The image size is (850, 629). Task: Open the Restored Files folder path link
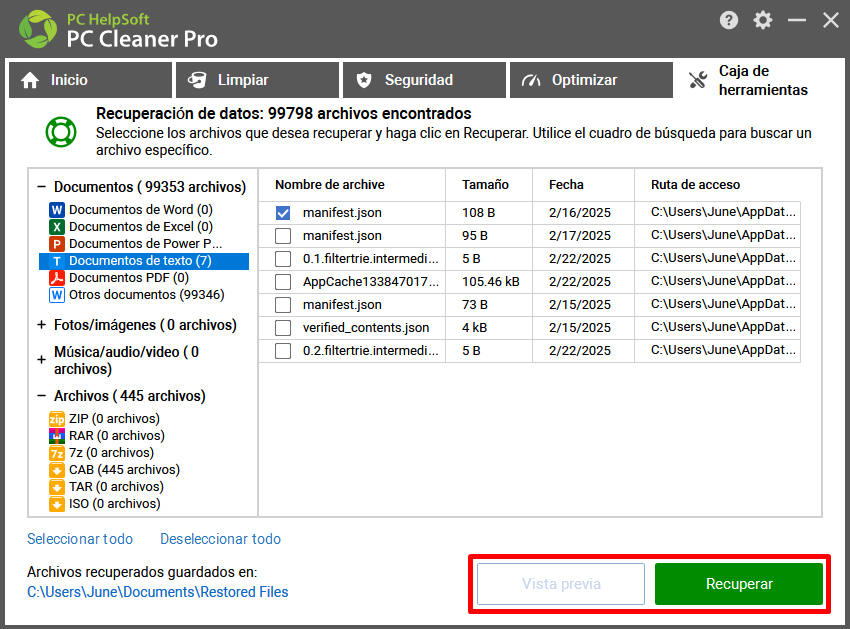pyautogui.click(x=158, y=592)
